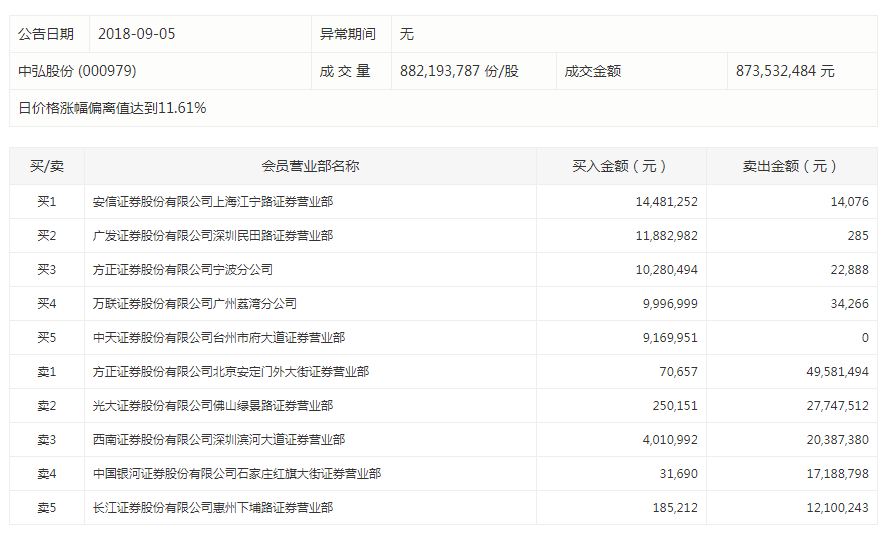The height and width of the screenshot is (548, 892).
Task: Click buy amount 10,280,494
Action: 666,270
